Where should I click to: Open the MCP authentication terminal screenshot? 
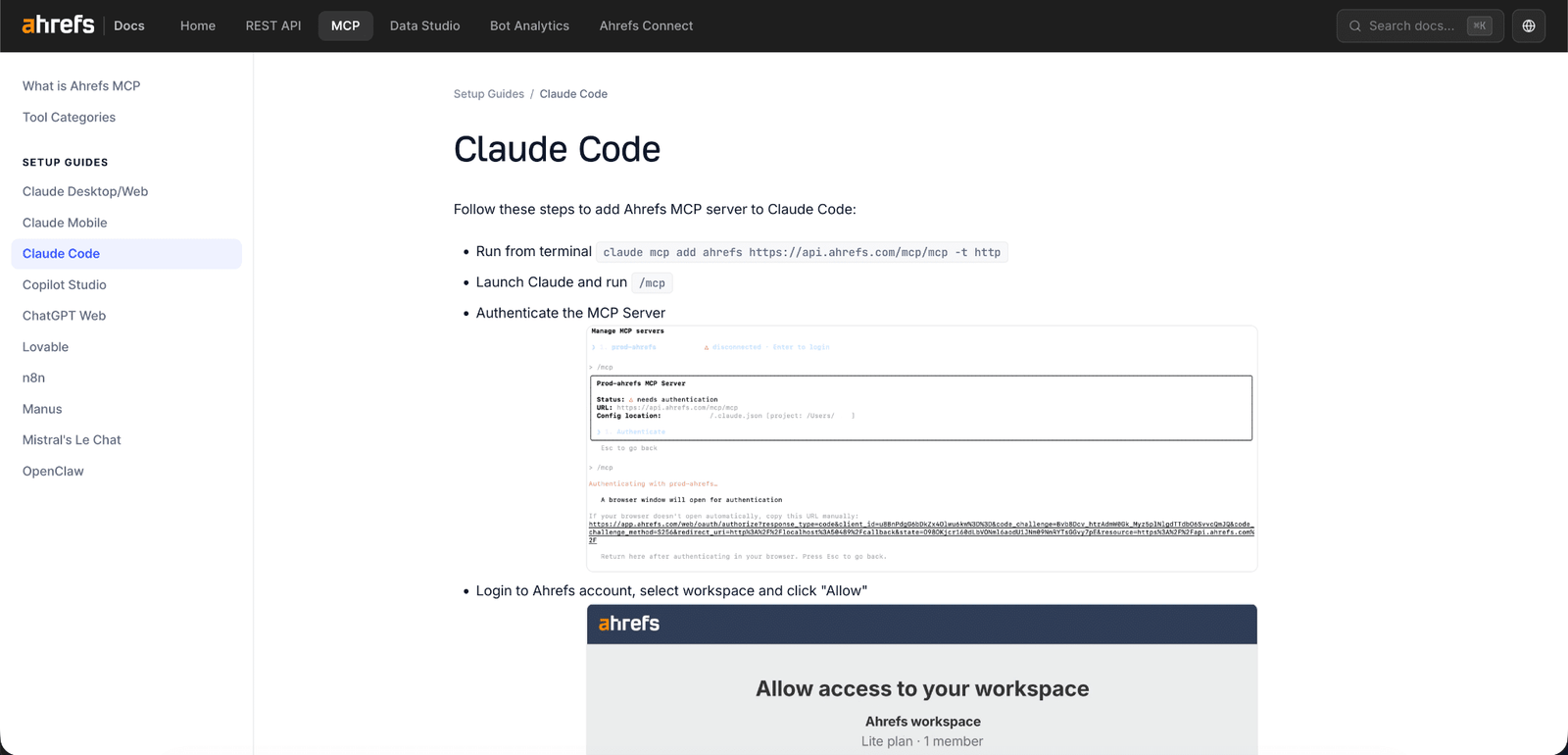pyautogui.click(x=921, y=448)
